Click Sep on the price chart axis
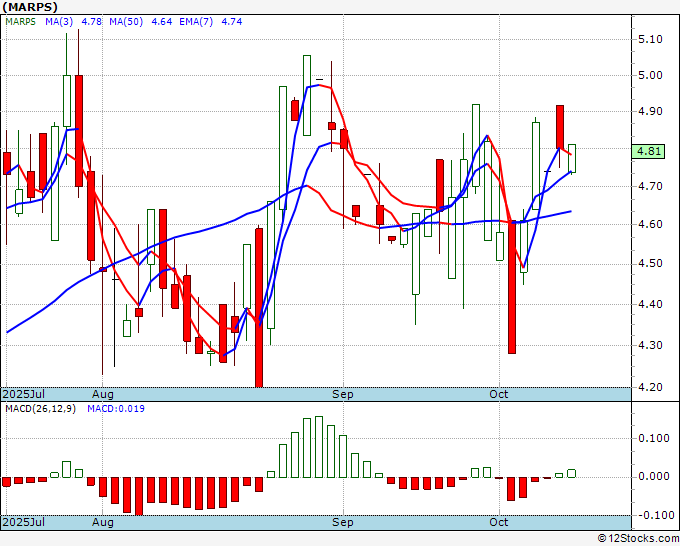This screenshot has height=546, width=680. pyautogui.click(x=343, y=395)
